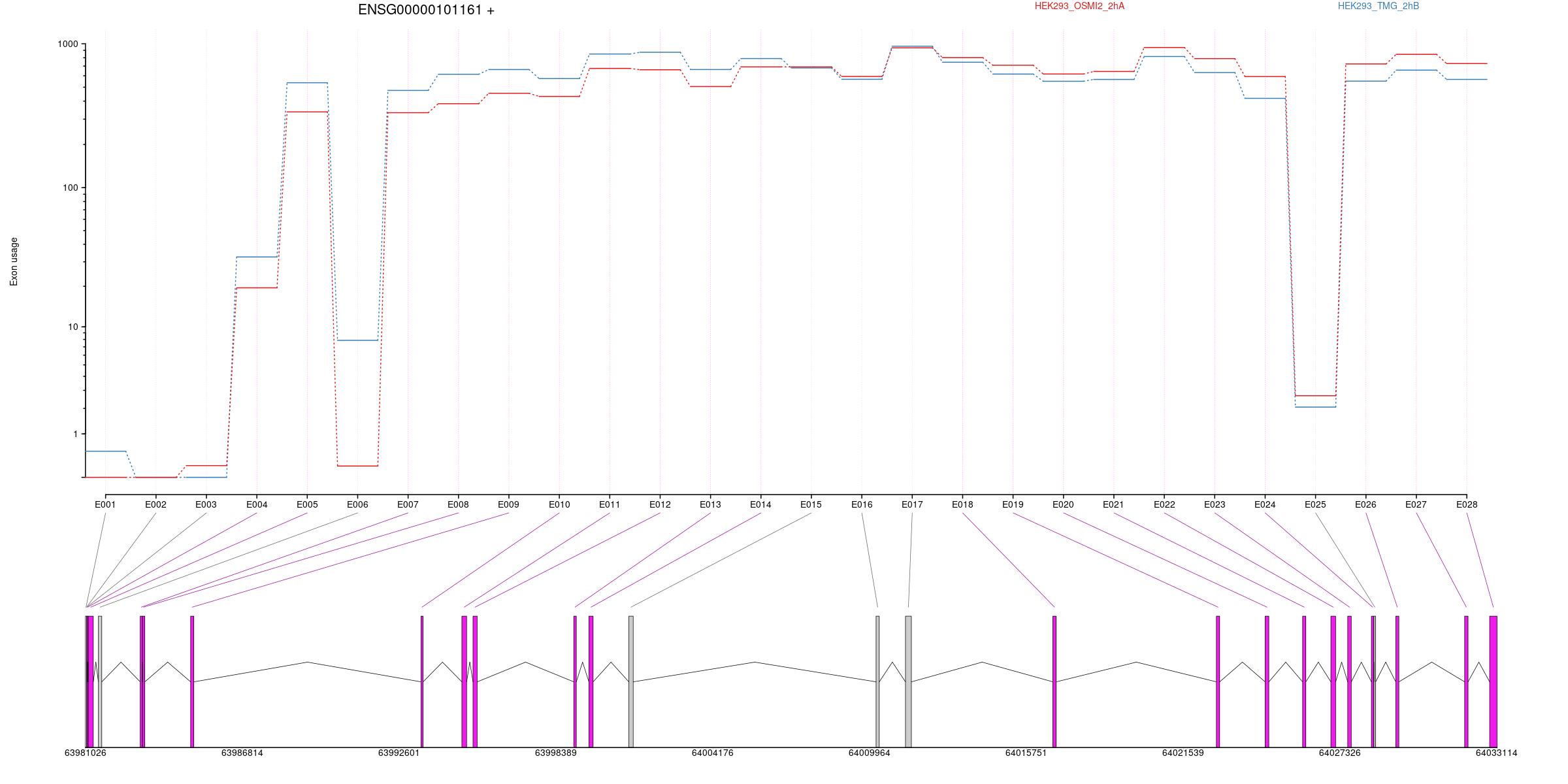Select exon label E010
1568x784 pixels.
click(559, 504)
